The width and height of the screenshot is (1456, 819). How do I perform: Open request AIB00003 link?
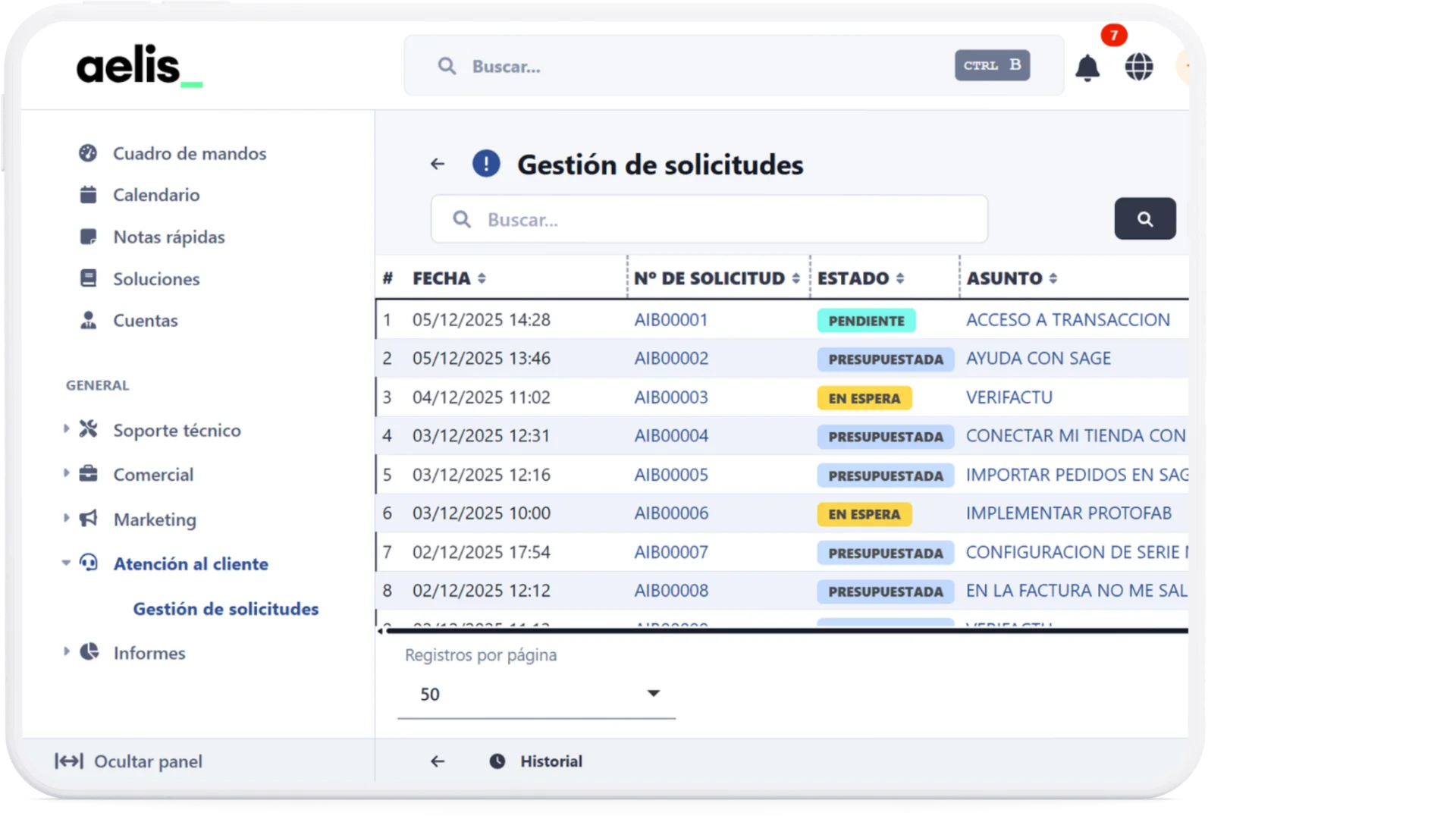point(670,397)
